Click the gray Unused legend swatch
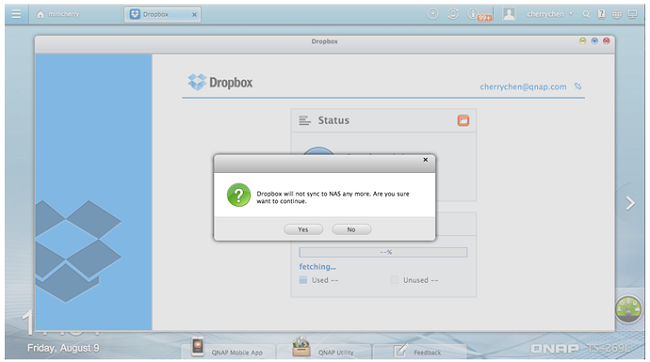 coord(394,280)
